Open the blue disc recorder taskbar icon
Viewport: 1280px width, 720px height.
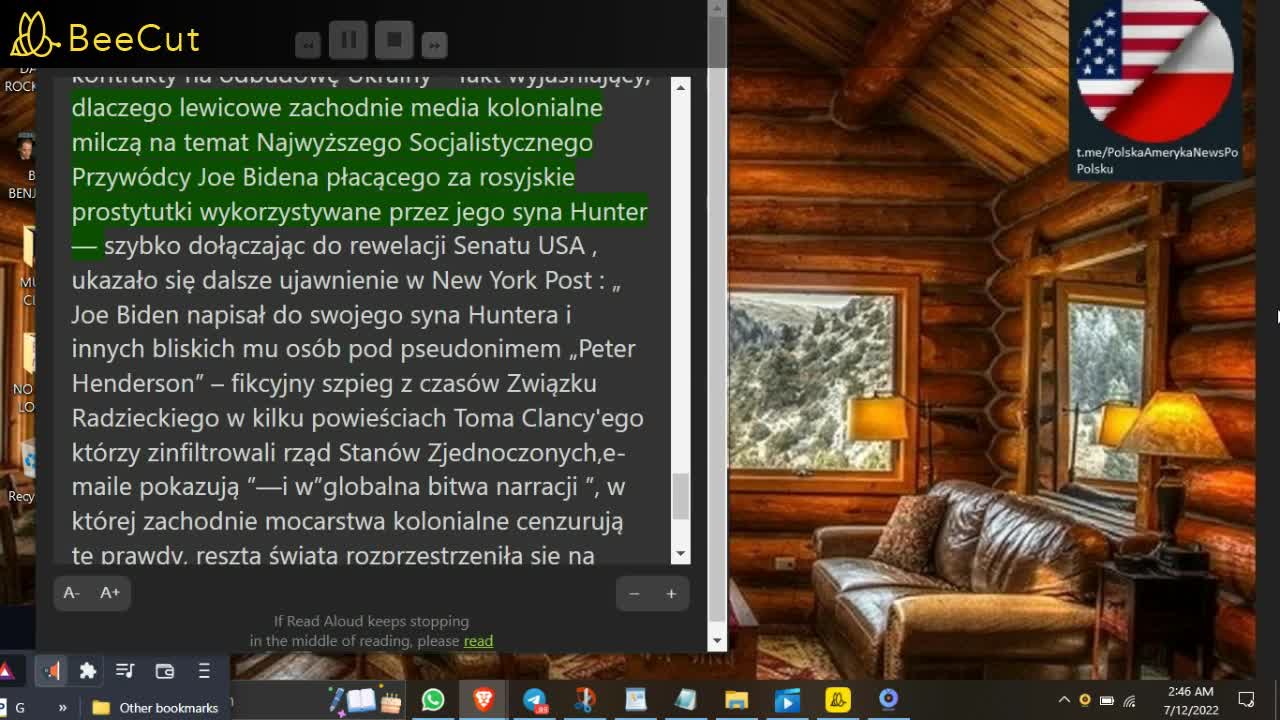pyautogui.click(x=888, y=699)
